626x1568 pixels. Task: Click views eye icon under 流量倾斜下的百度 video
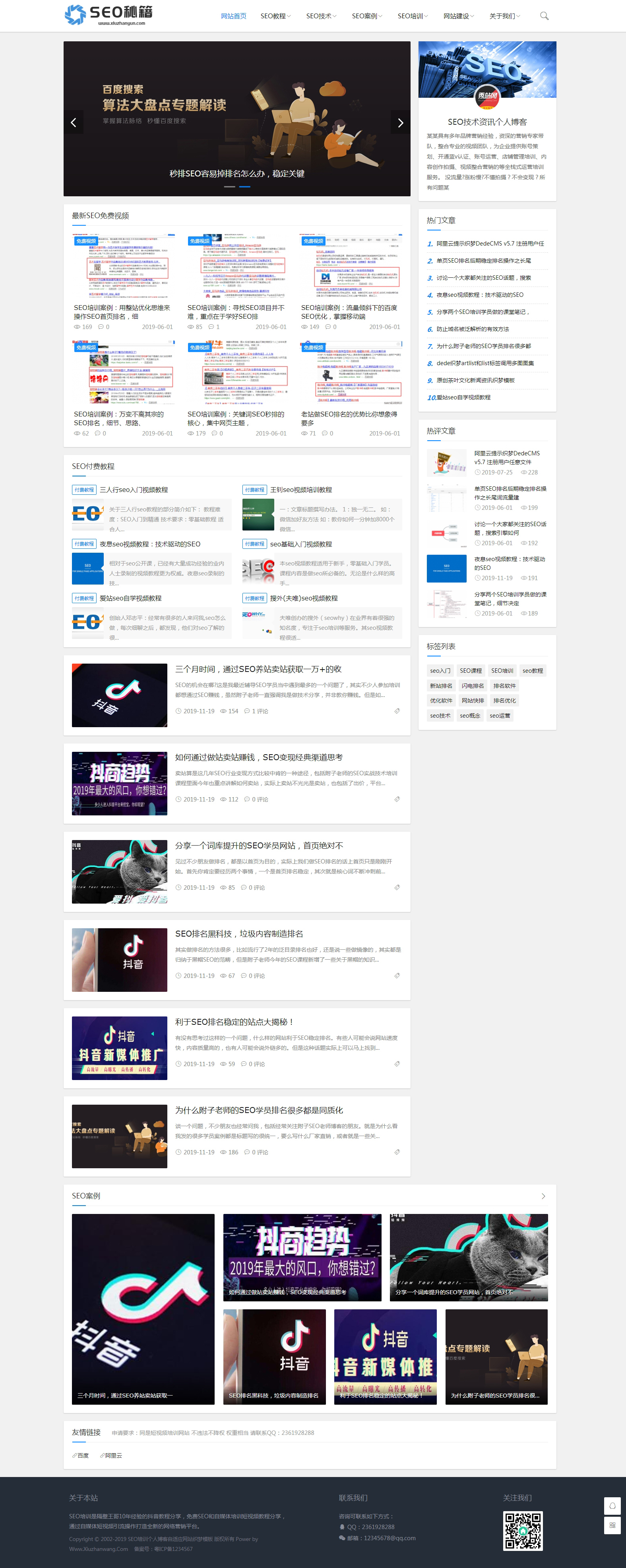point(304,327)
